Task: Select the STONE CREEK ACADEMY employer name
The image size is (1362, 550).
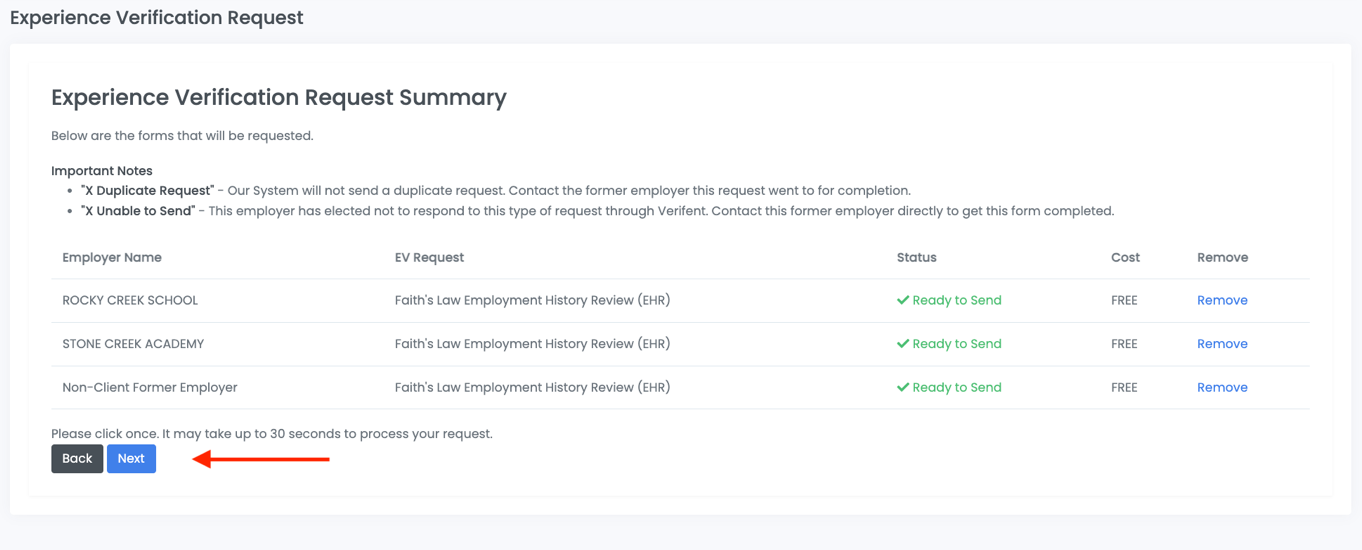Action: coord(133,344)
